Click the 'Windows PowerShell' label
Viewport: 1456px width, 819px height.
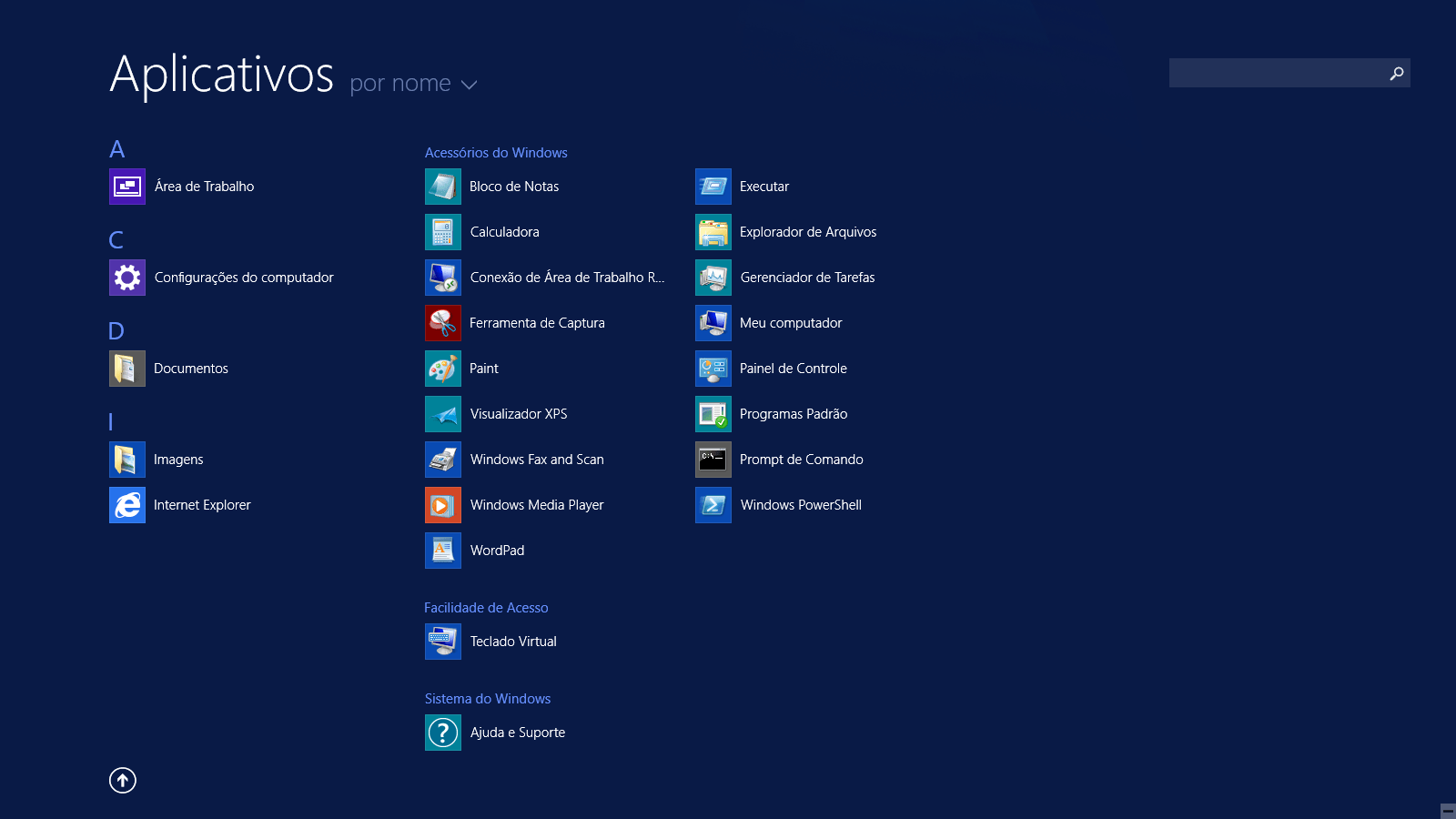801,505
